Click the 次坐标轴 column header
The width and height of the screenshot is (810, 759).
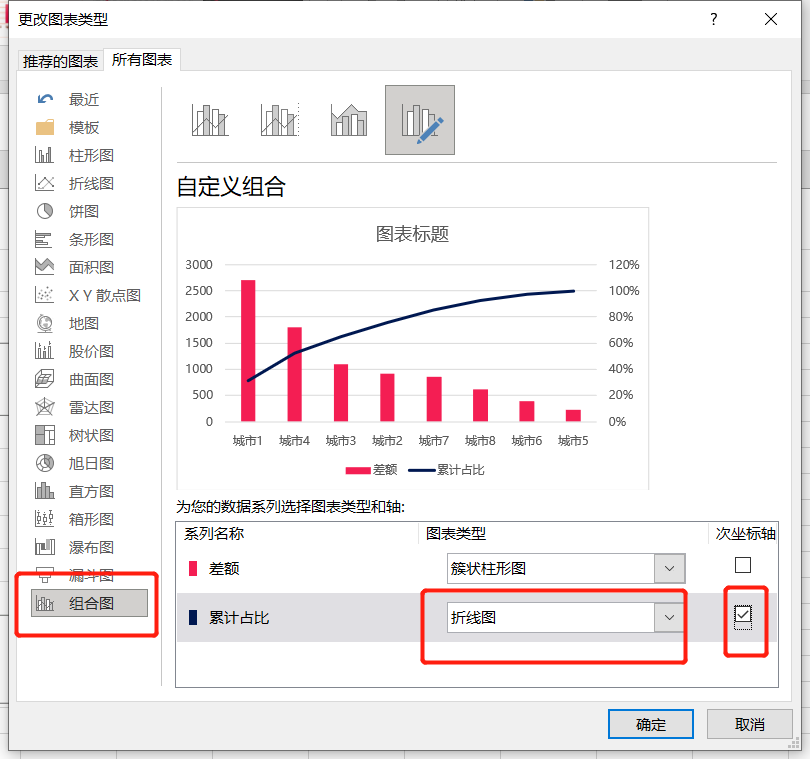[745, 534]
